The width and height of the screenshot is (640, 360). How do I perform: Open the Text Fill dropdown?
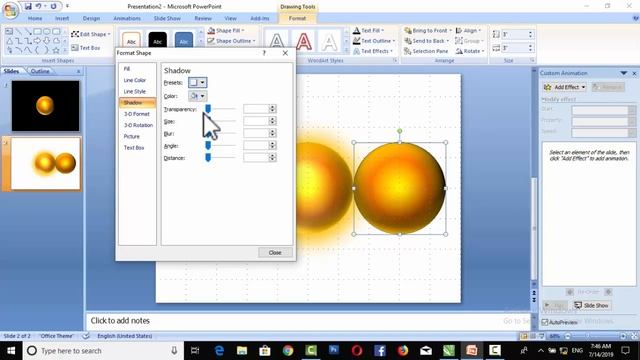368,31
